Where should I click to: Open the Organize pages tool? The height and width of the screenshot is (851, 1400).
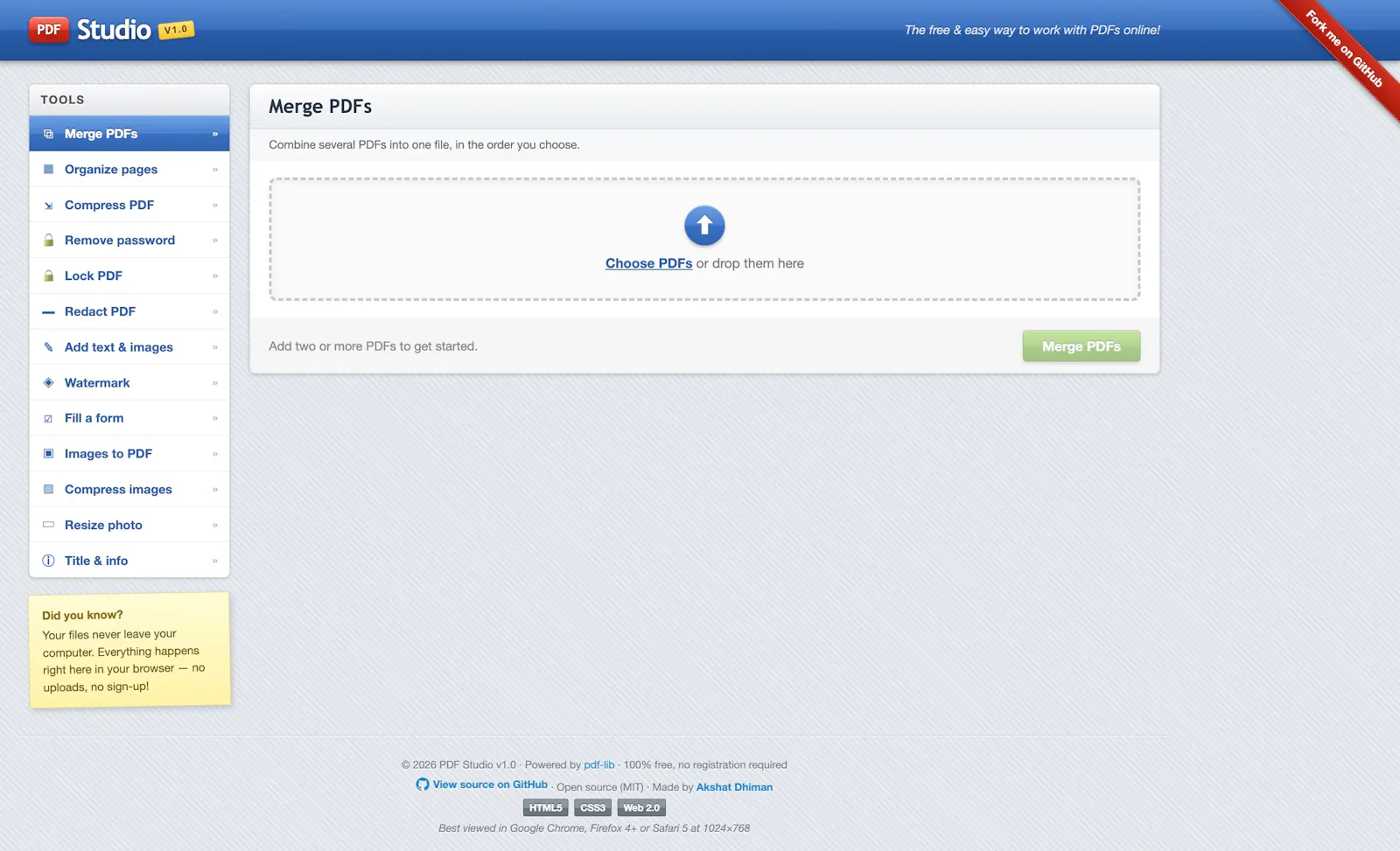coord(129,170)
